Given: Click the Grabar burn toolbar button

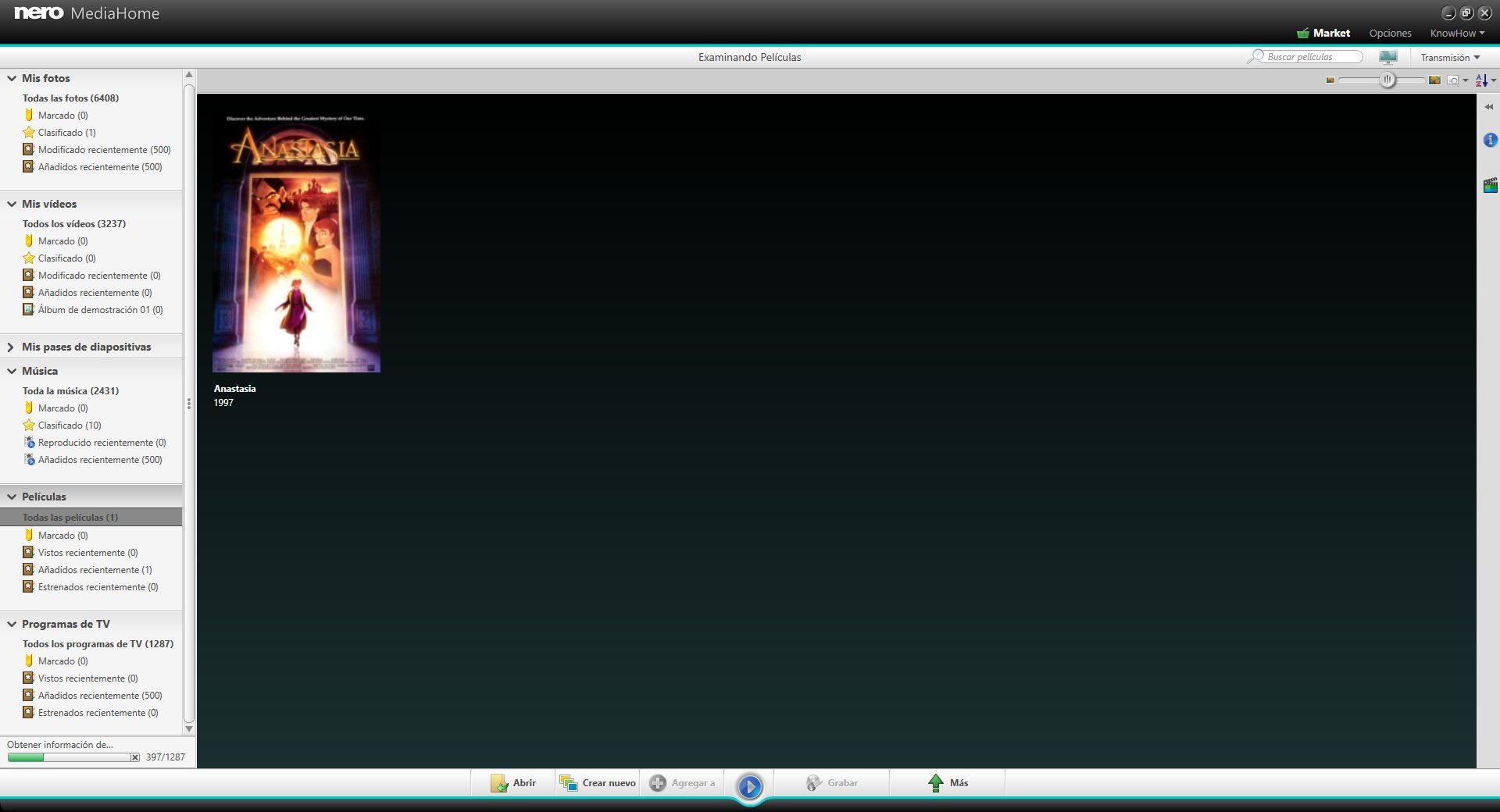Looking at the screenshot, I should click(x=832, y=783).
